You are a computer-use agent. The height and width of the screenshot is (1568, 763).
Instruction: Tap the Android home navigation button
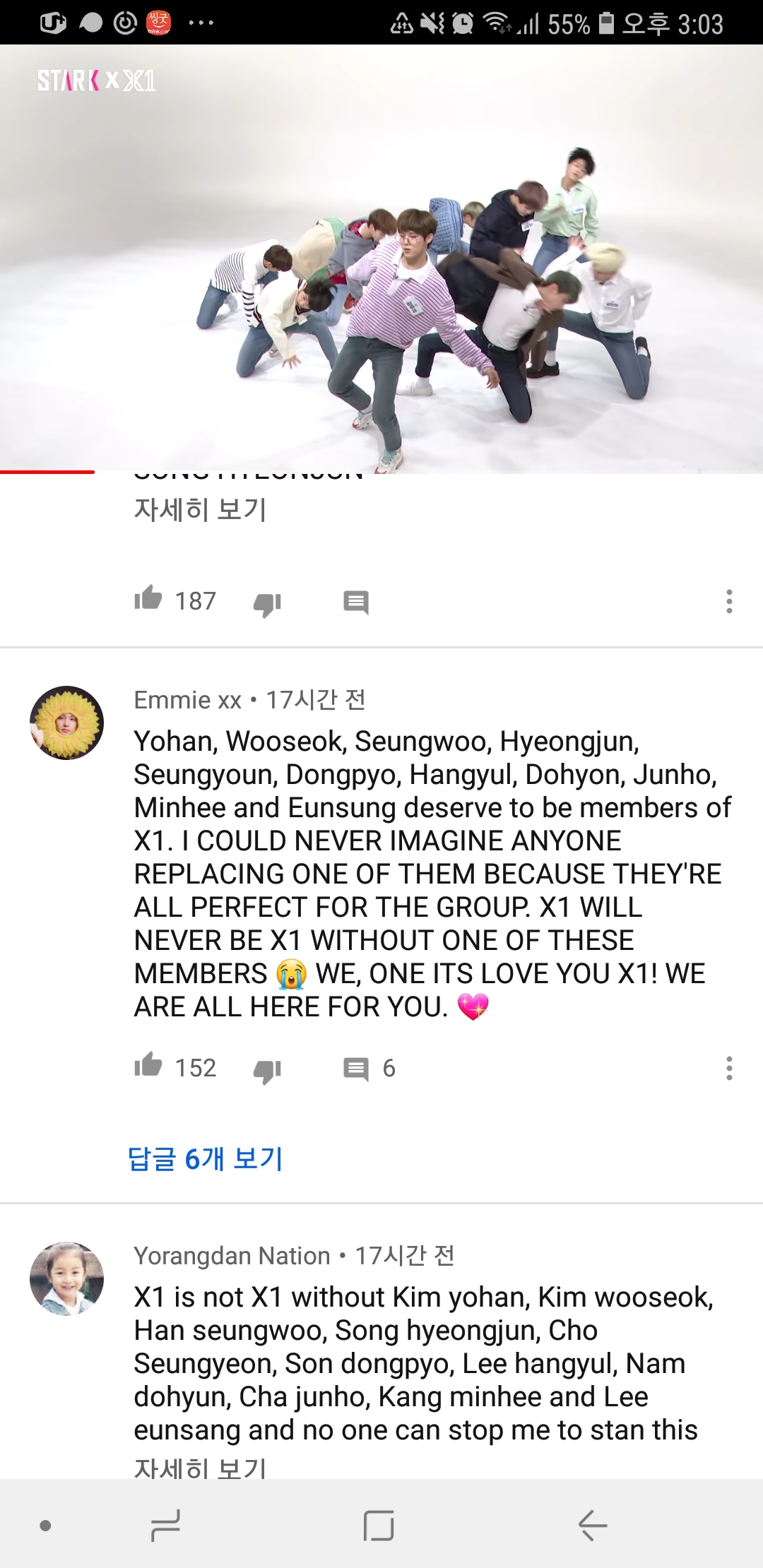click(x=379, y=1526)
